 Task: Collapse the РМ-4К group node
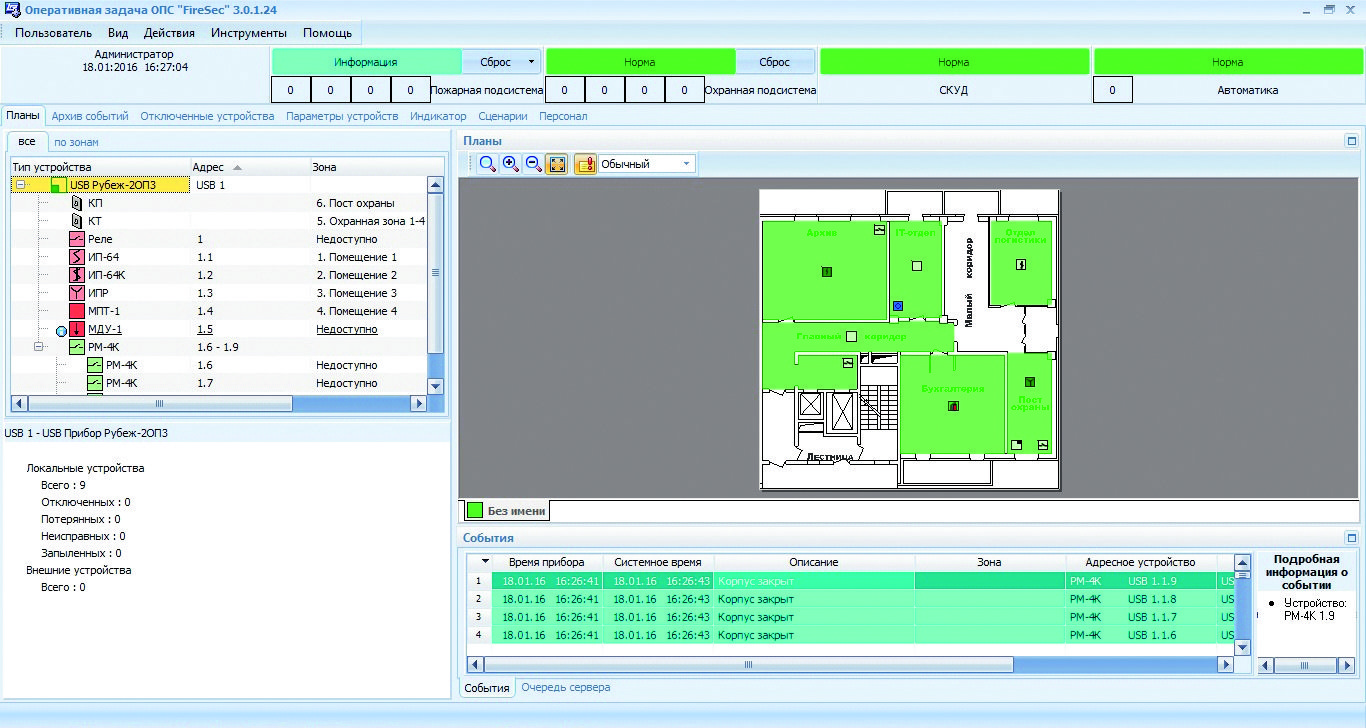pos(39,347)
